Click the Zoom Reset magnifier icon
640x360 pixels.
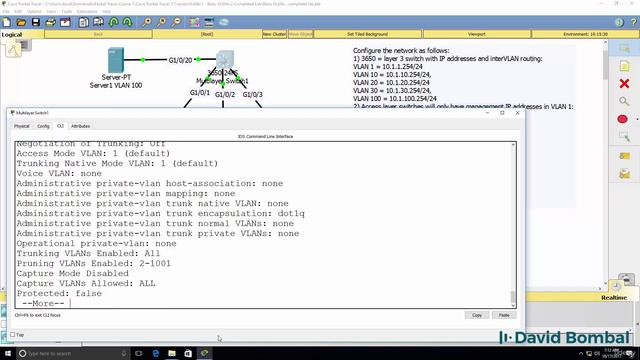pos(162,22)
